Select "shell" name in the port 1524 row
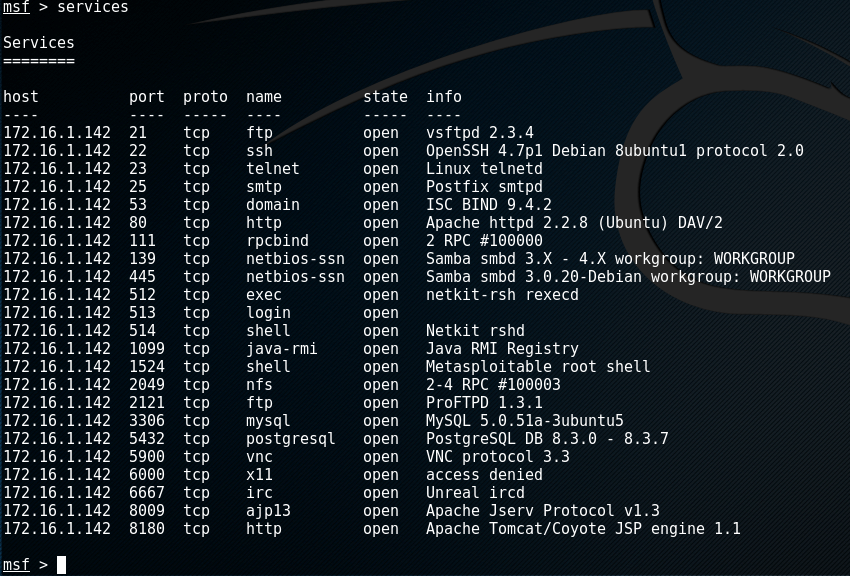This screenshot has width=850, height=576. pos(268,366)
